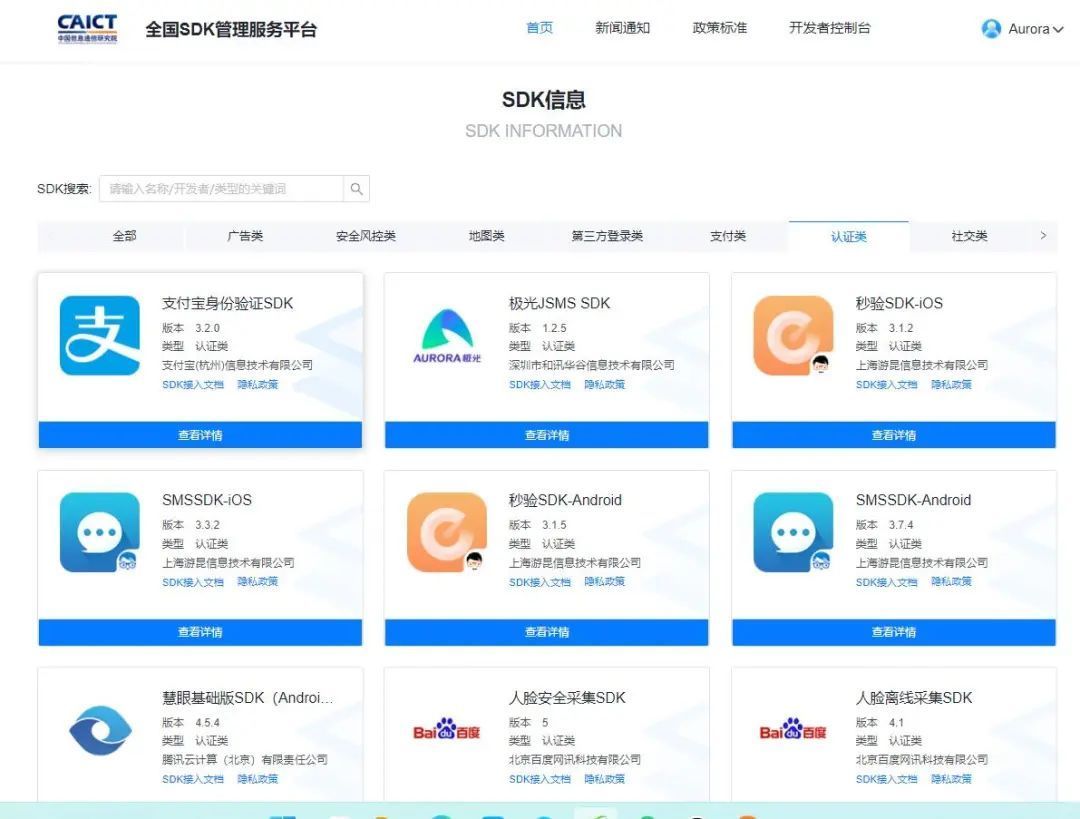Screen dimensions: 1080x819
Task: Open the 首页 navigation item
Action: point(539,28)
